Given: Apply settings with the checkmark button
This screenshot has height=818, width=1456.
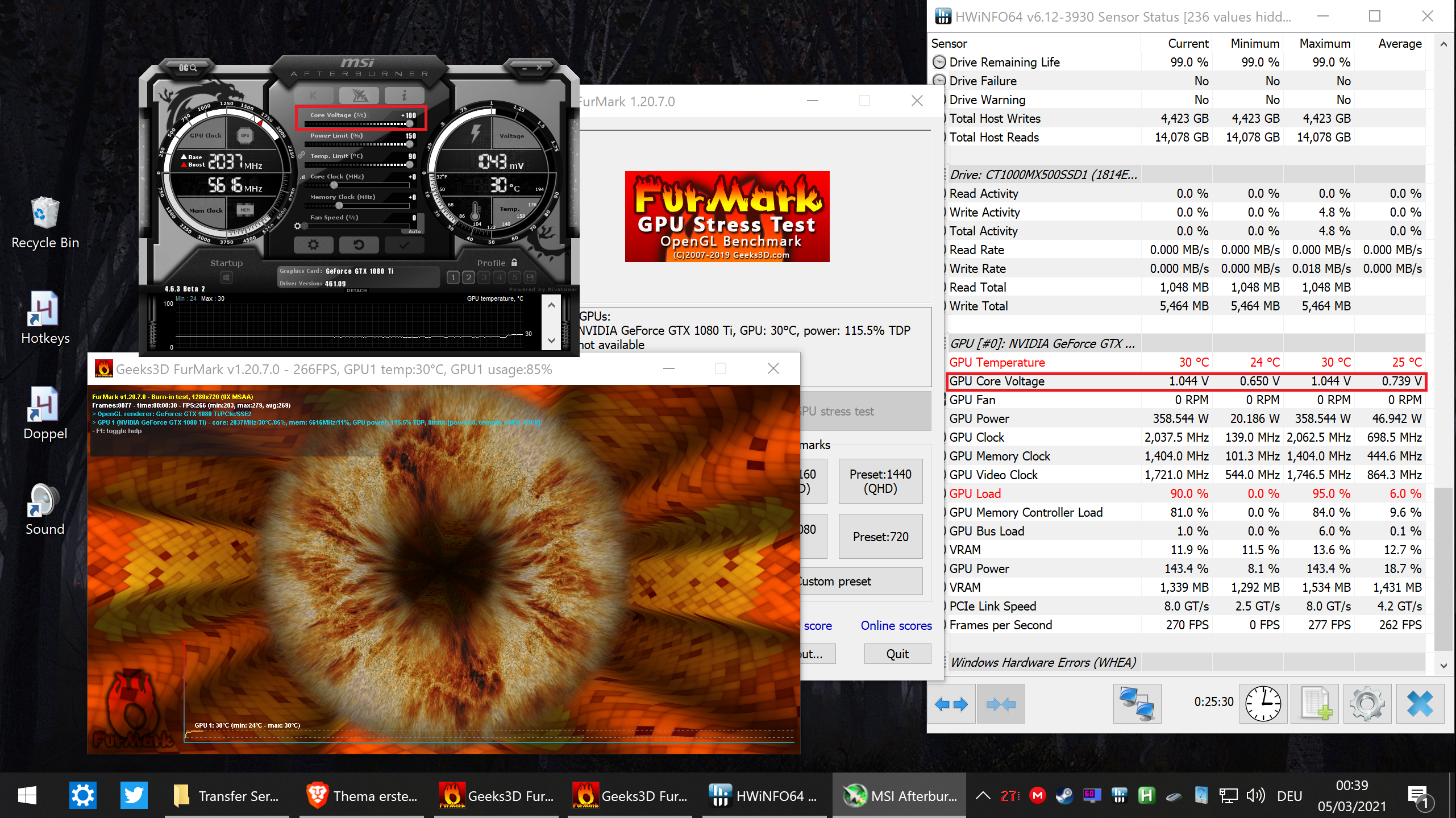Looking at the screenshot, I should click(x=404, y=245).
